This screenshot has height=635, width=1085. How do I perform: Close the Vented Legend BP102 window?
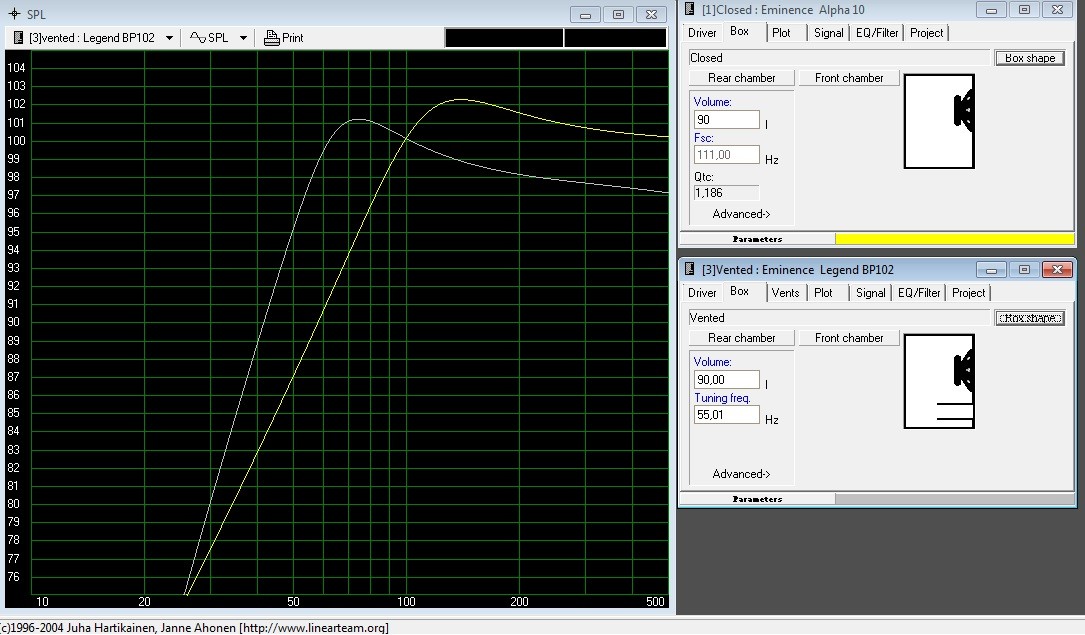pos(1057,269)
